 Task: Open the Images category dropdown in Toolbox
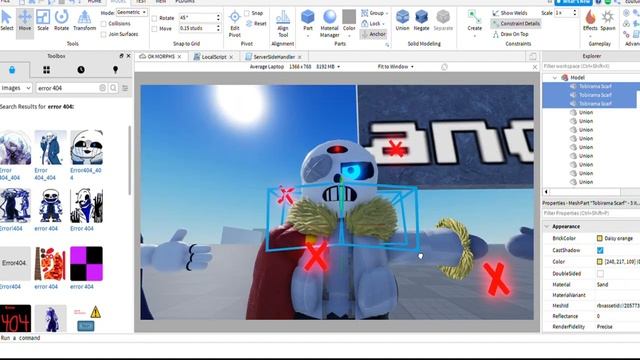tap(16, 88)
